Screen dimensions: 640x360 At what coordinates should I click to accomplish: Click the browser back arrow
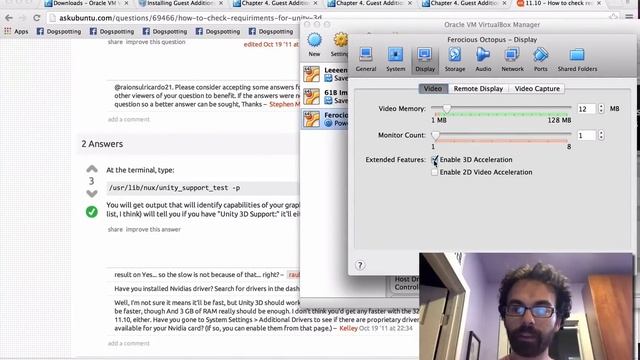[9, 18]
